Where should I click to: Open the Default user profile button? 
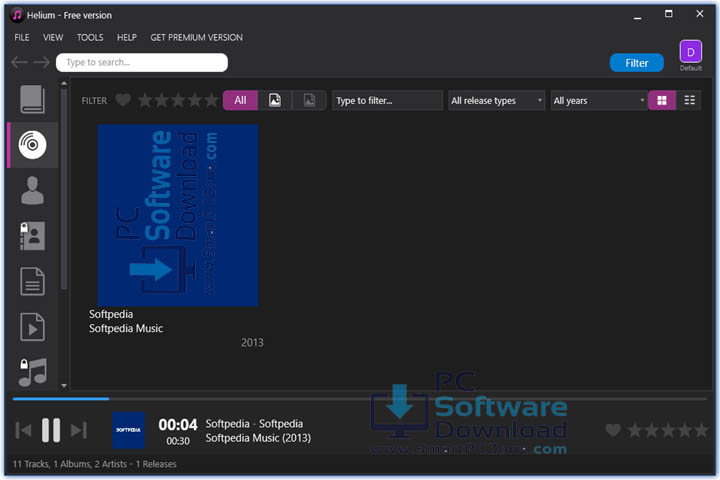tap(691, 56)
